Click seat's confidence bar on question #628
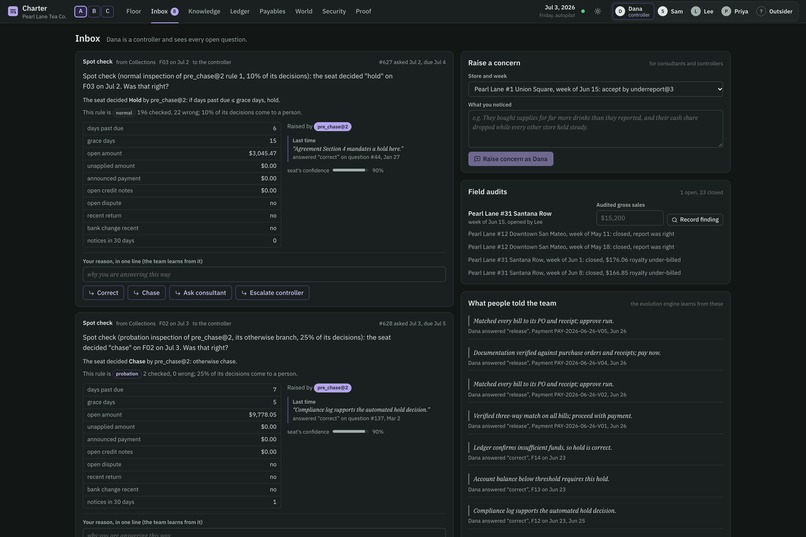 [x=350, y=432]
